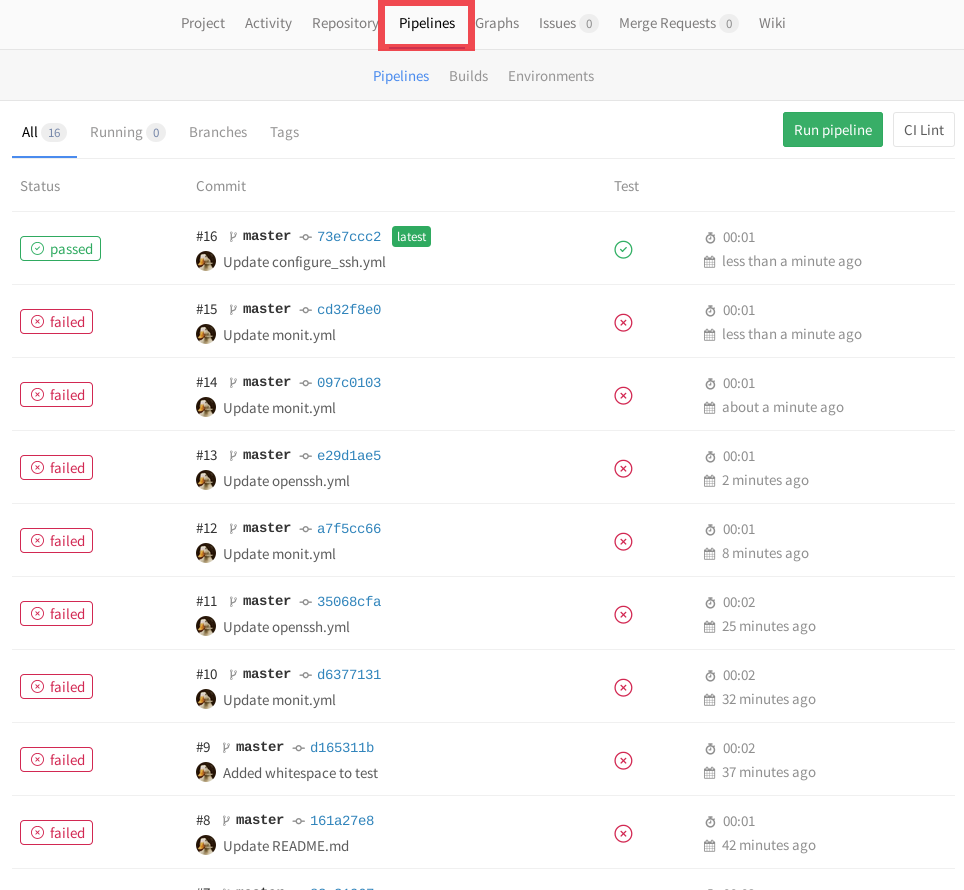Image resolution: width=964 pixels, height=890 pixels.
Task: Click the passed status badge on pipeline #16
Action: (x=60, y=248)
